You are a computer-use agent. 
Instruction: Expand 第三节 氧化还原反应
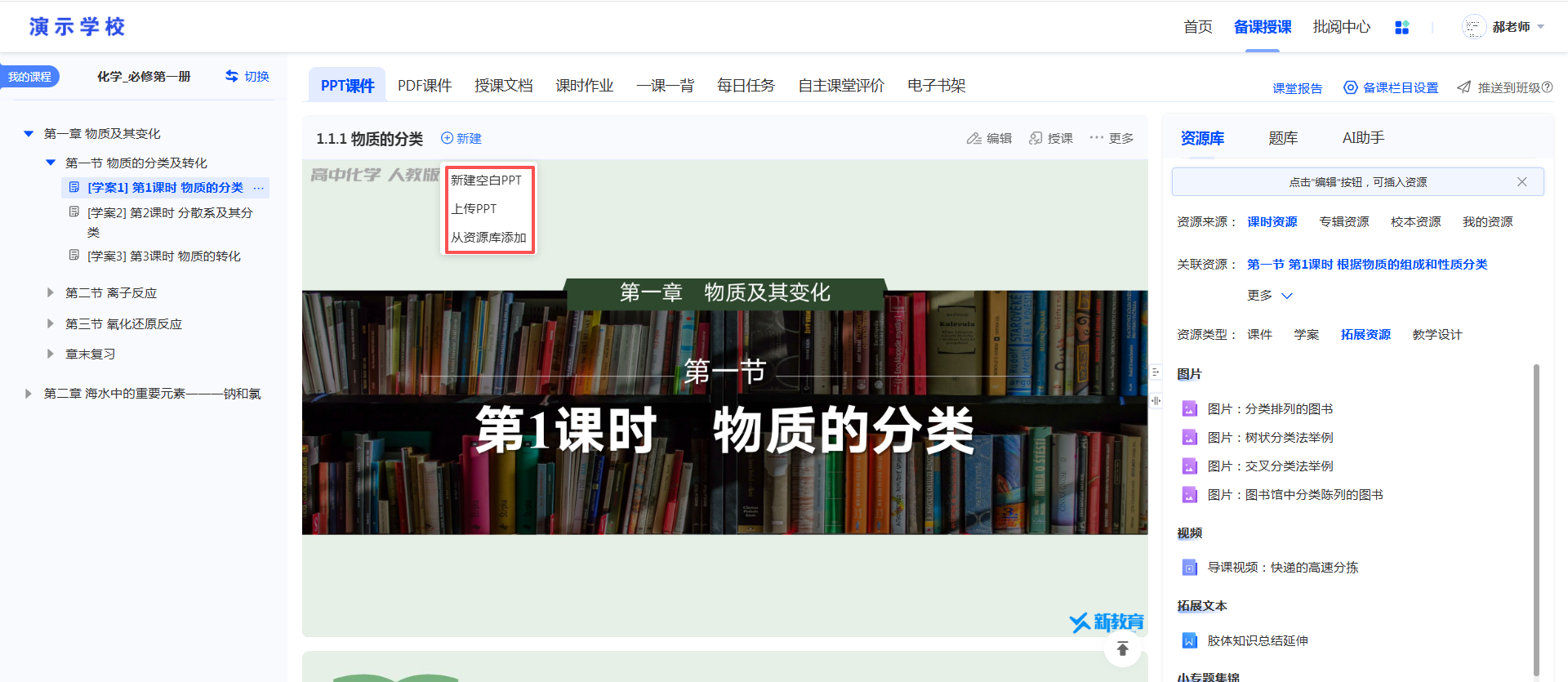pyautogui.click(x=51, y=323)
